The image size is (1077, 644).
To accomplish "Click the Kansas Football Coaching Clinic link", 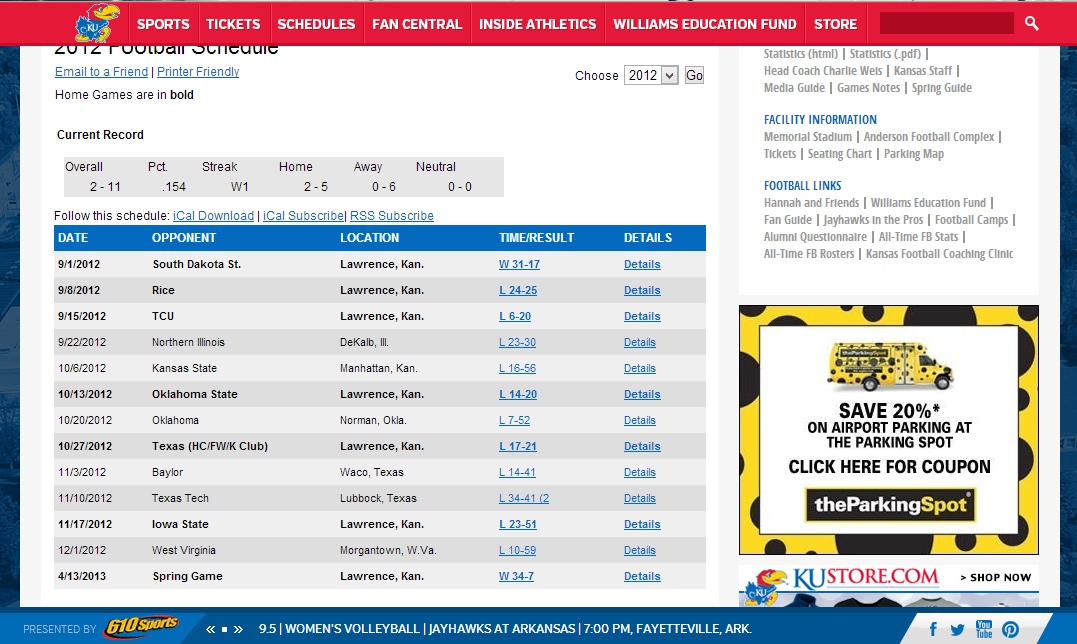I will (x=939, y=254).
